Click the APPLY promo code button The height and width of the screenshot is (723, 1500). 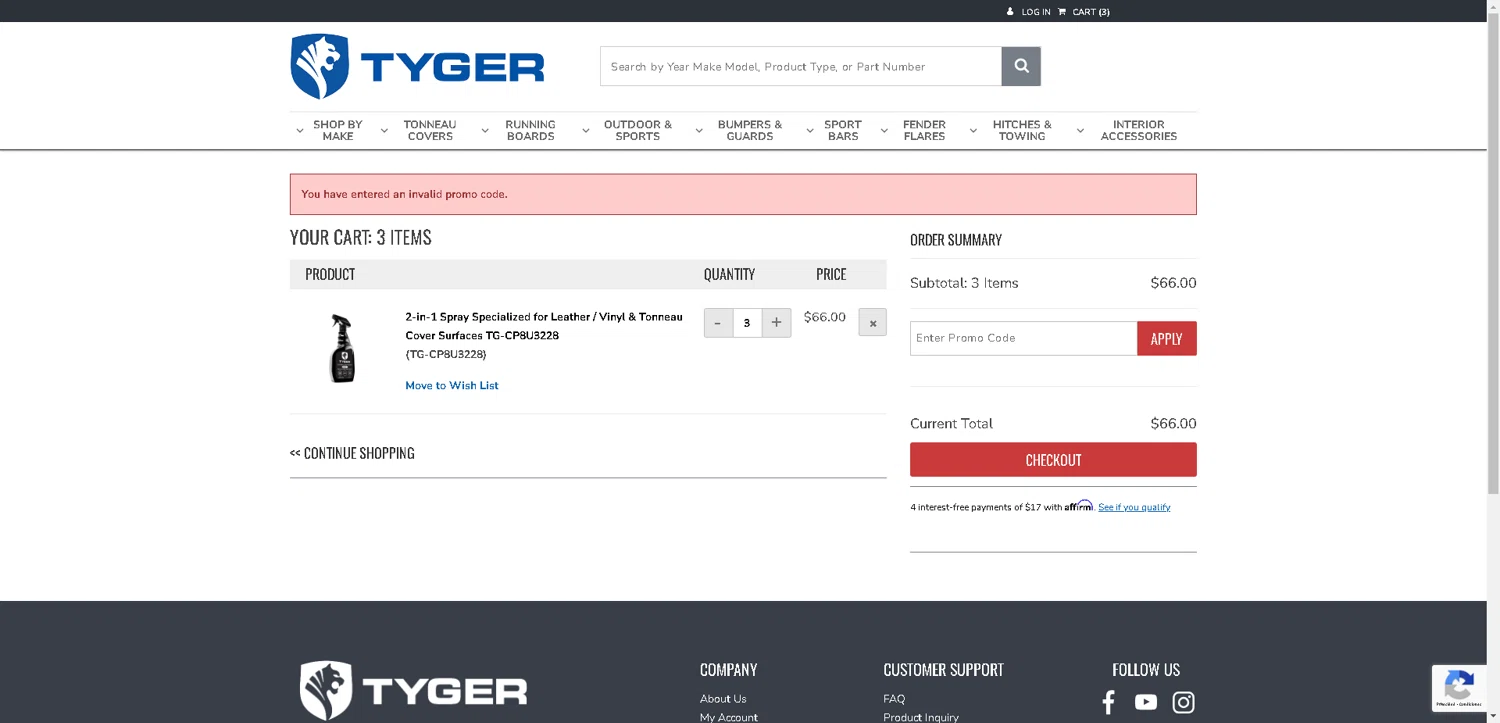(1167, 339)
